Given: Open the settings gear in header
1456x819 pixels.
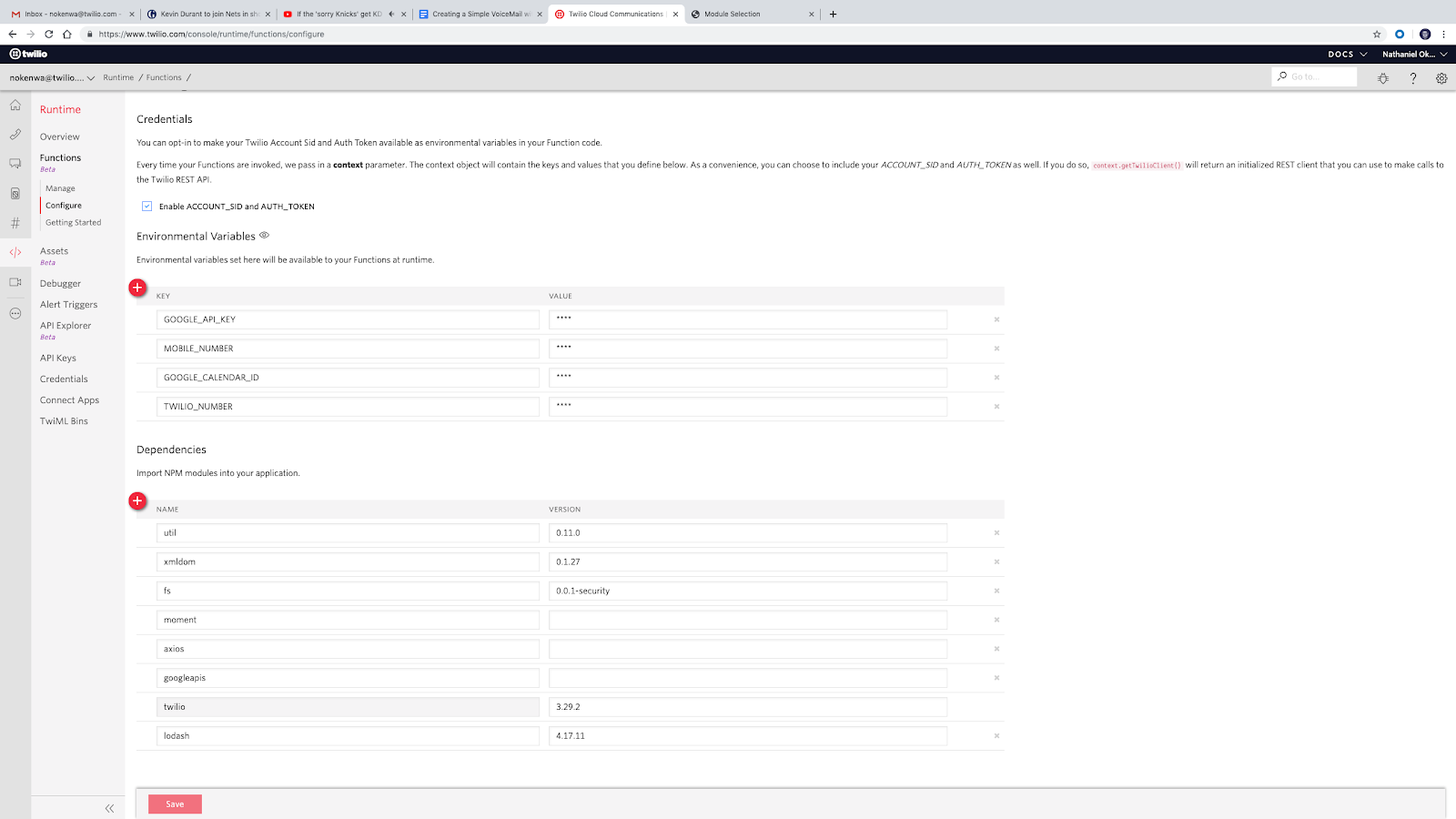Looking at the screenshot, I should pyautogui.click(x=1441, y=78).
